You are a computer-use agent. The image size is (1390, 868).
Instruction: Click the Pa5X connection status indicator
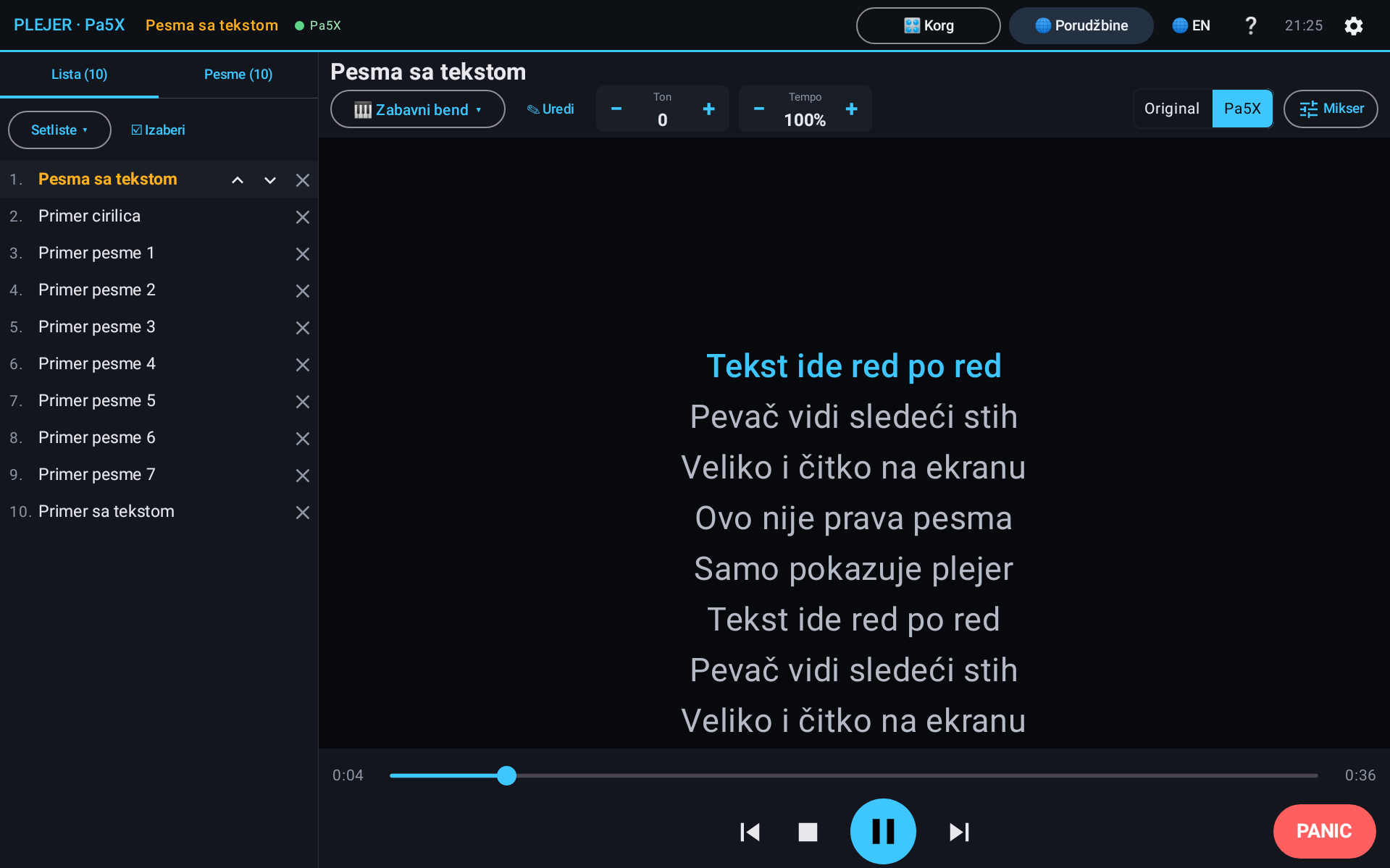(x=318, y=26)
